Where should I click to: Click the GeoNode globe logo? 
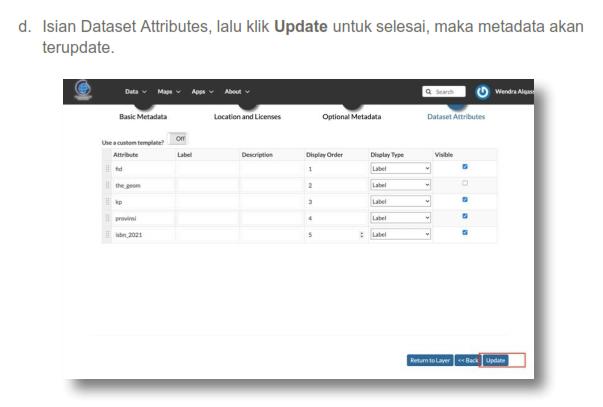coord(82,92)
